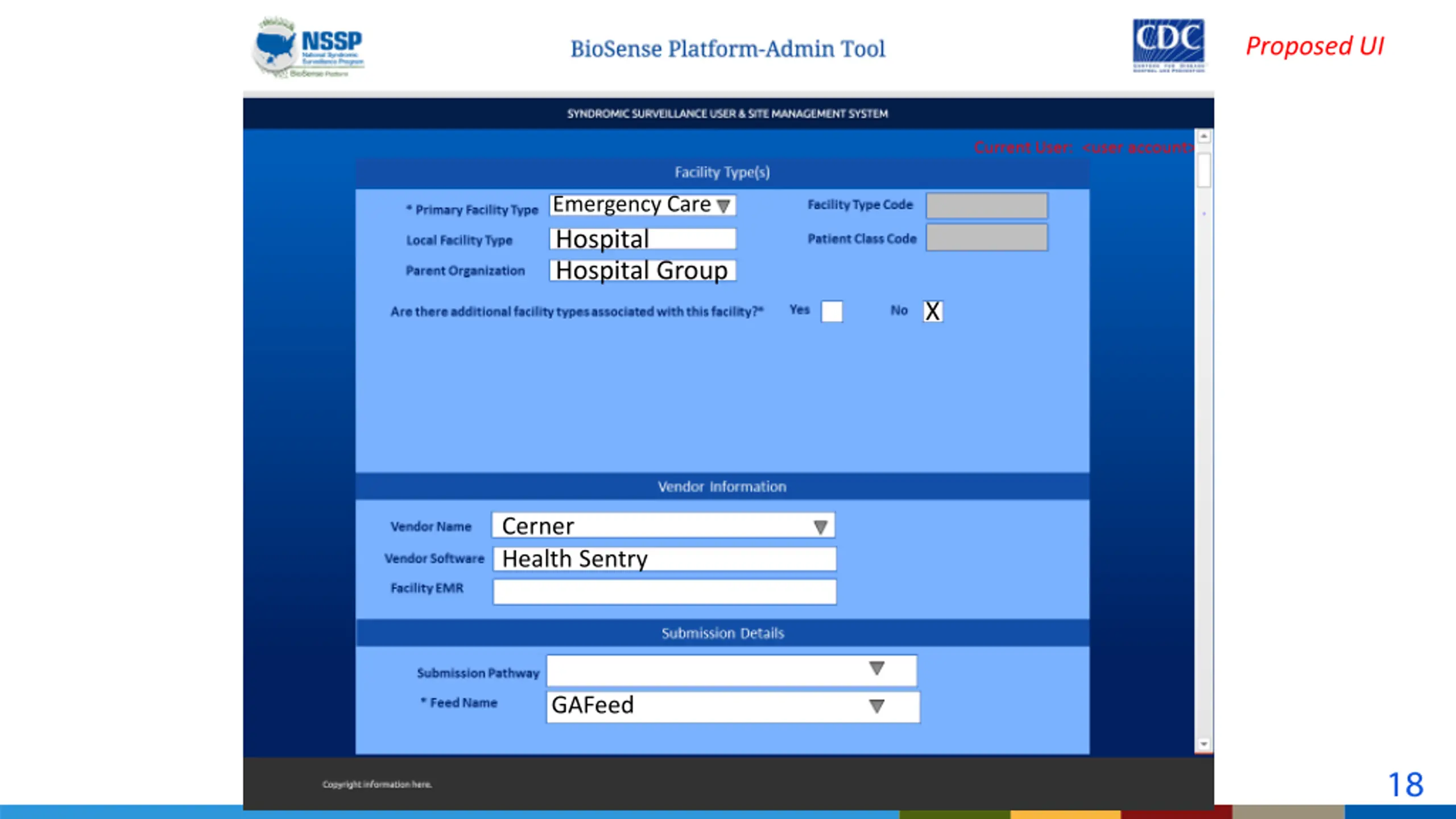Click the scrollbar down arrow
Screen dimensions: 1456x819
1203,744
